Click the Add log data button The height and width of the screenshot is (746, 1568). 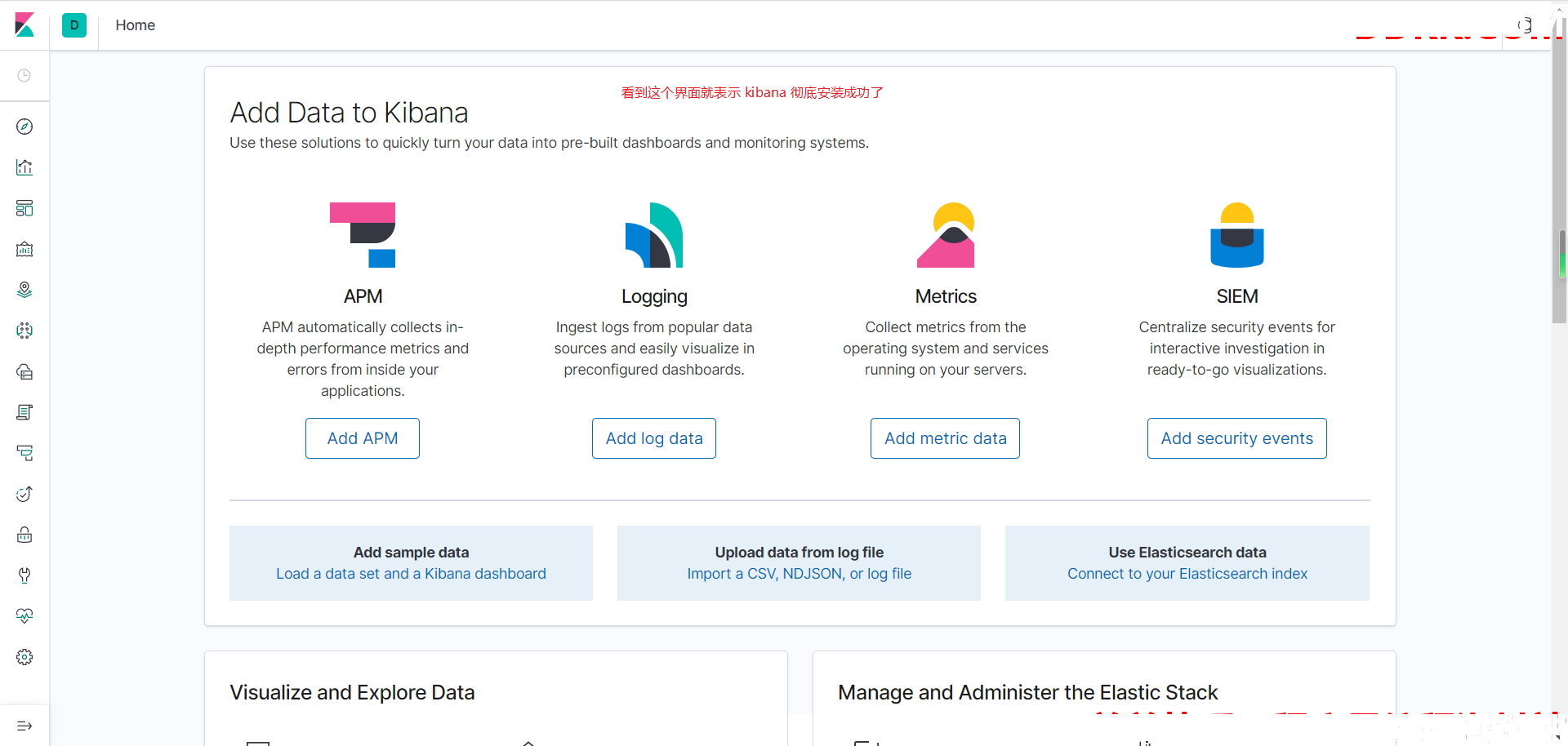(x=654, y=438)
